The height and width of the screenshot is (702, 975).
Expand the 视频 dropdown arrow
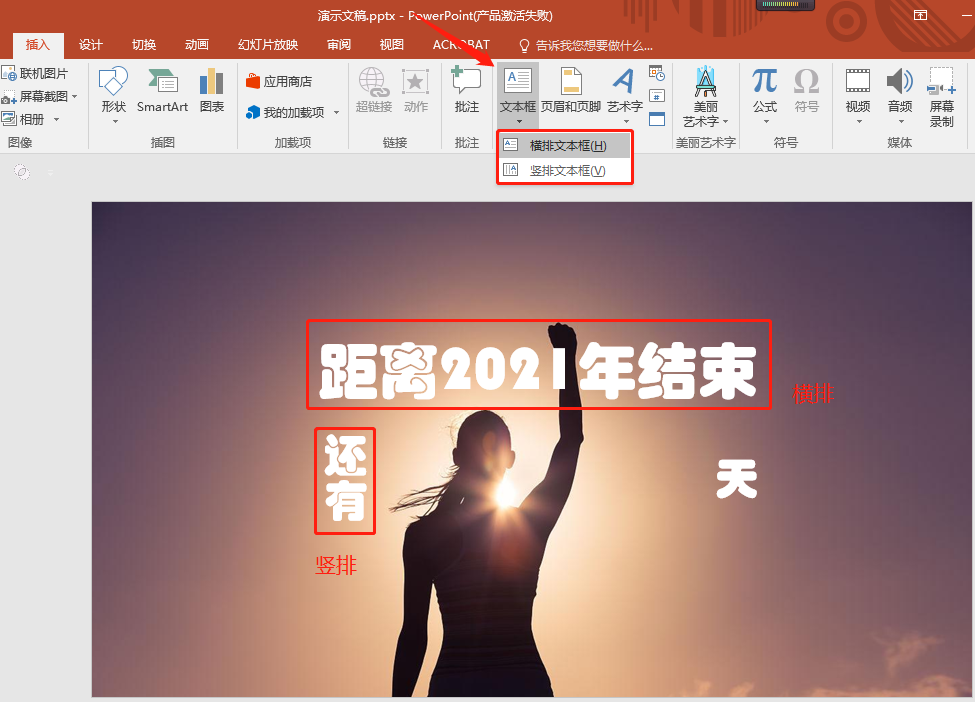click(x=859, y=121)
